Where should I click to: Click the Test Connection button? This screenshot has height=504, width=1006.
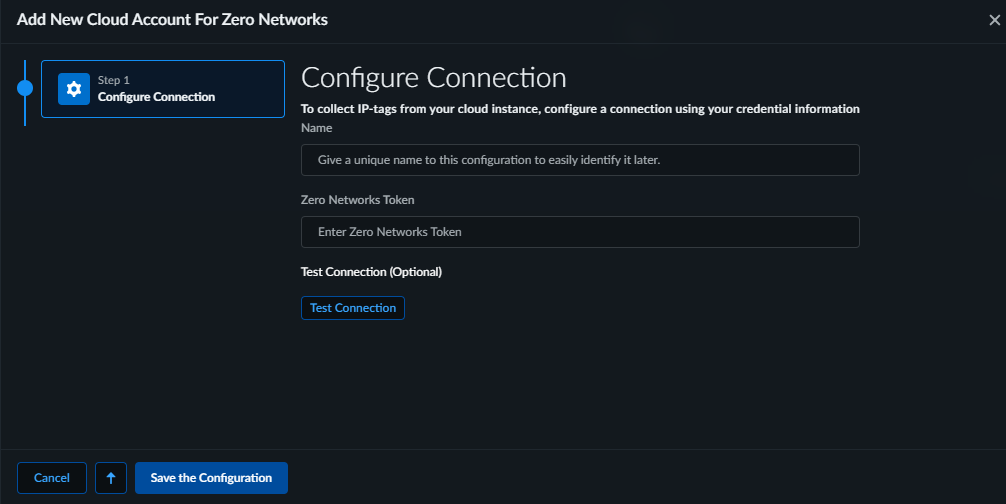(x=352, y=308)
